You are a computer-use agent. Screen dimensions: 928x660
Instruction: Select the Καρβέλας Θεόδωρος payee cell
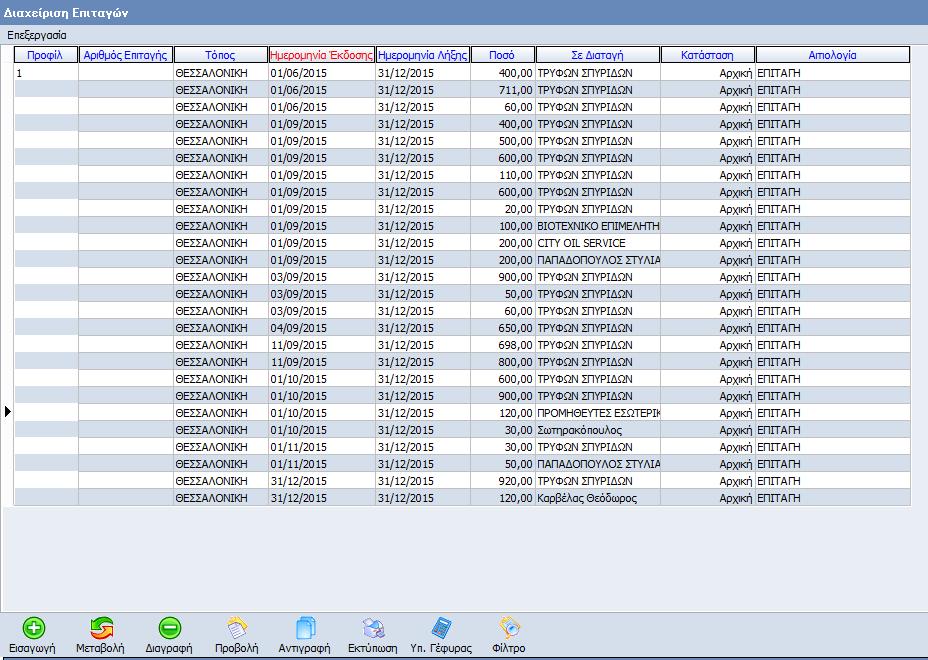(x=598, y=498)
